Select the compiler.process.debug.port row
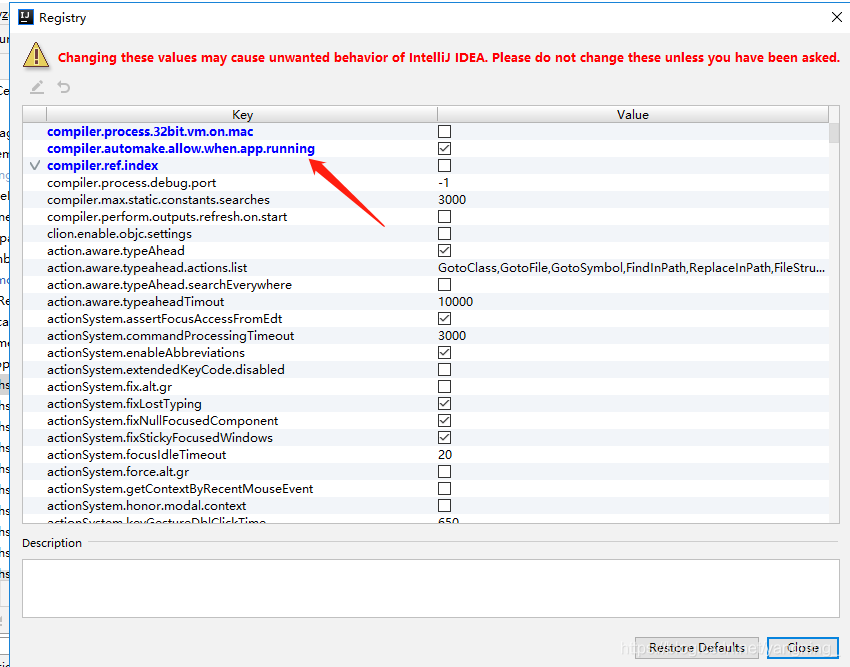 click(426, 183)
